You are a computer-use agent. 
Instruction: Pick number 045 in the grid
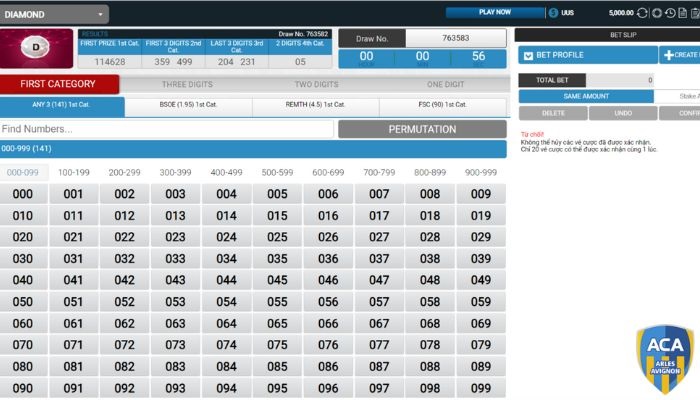tap(277, 281)
